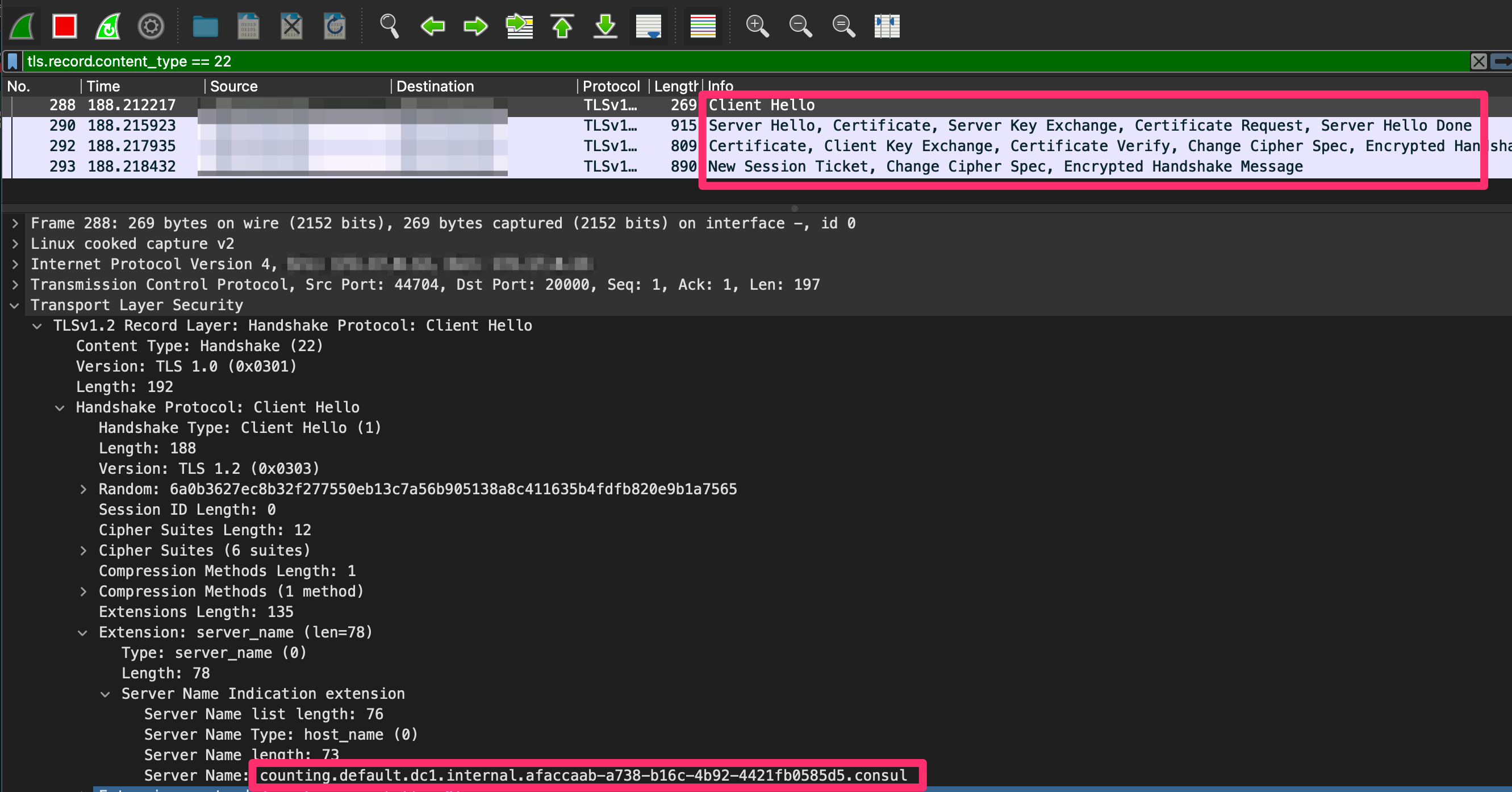This screenshot has height=792, width=1512.
Task: Collapse the Transport Layer Security section
Action: point(15,305)
